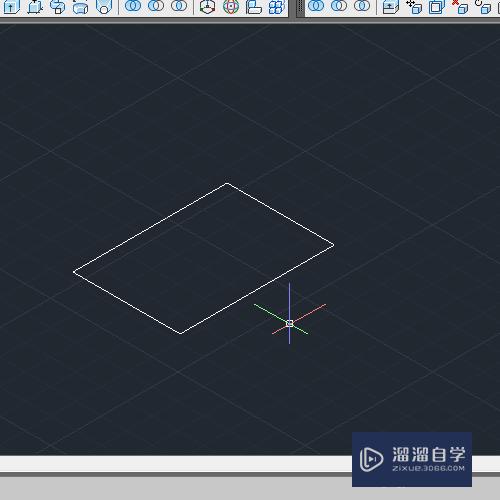500x500 pixels.
Task: Select the Subtract tool in Modeling toolbar
Action: 156,6
